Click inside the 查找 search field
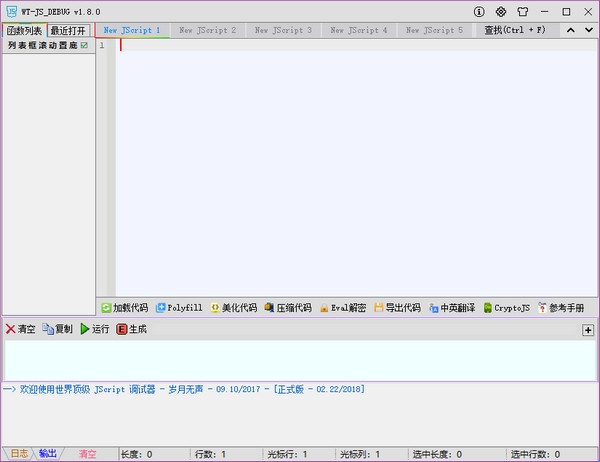Image resolution: width=600 pixels, height=462 pixels. 515,30
